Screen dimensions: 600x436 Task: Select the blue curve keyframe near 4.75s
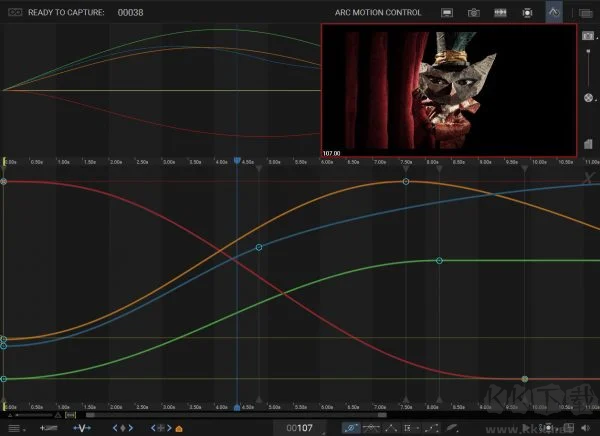[259, 247]
